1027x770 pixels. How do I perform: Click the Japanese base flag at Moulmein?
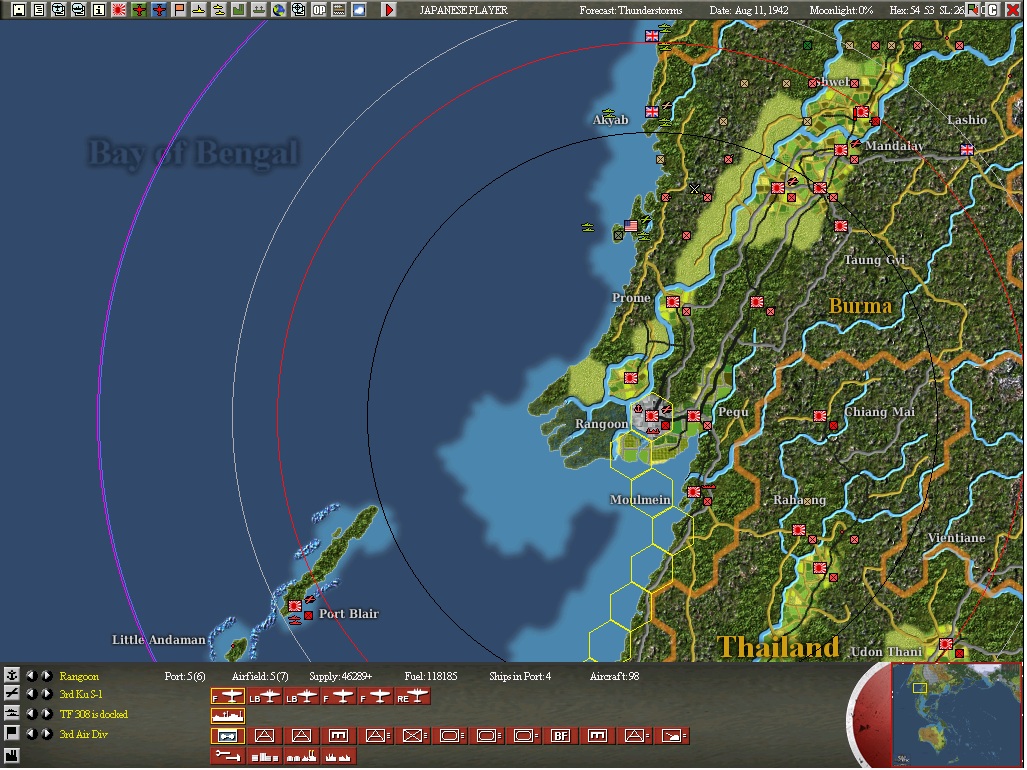(694, 491)
